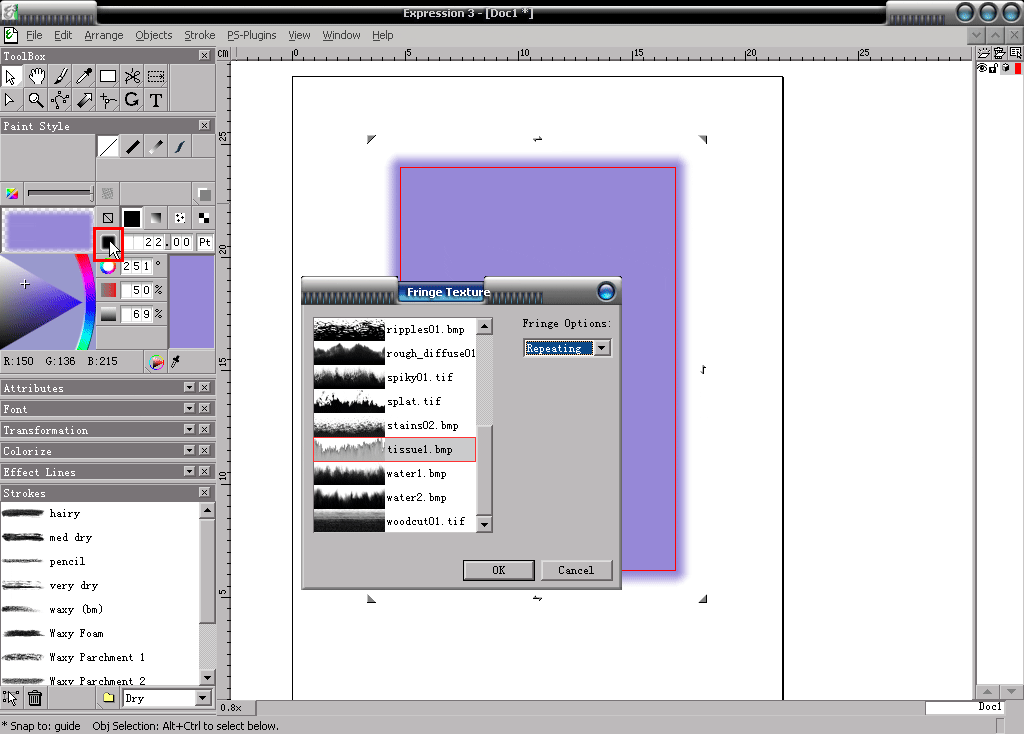1024x734 pixels.
Task: Activate the Zoom magnifier tool
Action: (x=36, y=101)
